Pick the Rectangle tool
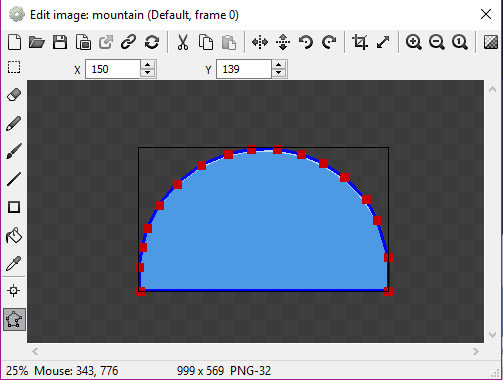Image resolution: width=503 pixels, height=380 pixels. click(x=14, y=207)
